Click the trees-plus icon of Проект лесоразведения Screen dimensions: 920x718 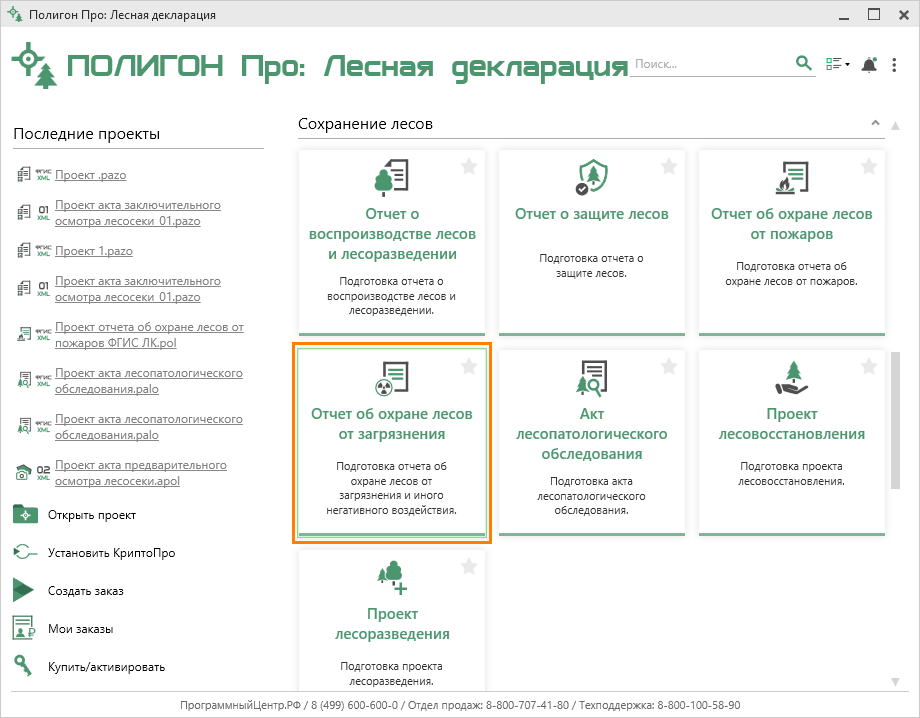tap(392, 578)
